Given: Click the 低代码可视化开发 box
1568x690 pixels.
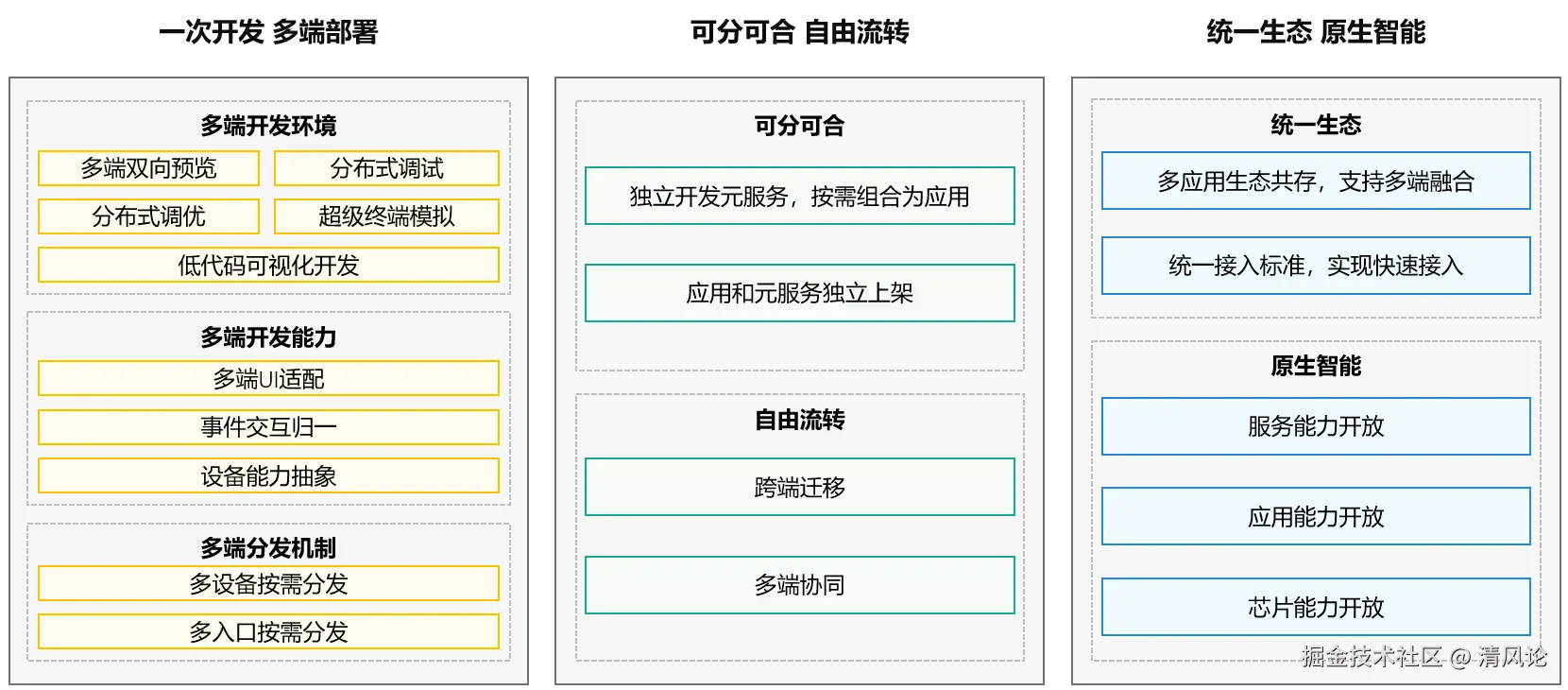Looking at the screenshot, I should (268, 266).
